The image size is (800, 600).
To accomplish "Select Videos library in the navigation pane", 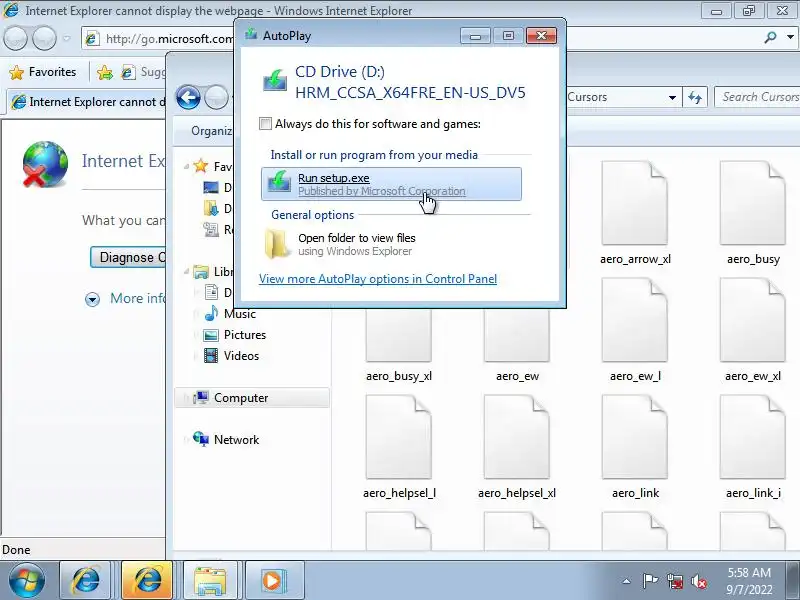I will coord(241,356).
